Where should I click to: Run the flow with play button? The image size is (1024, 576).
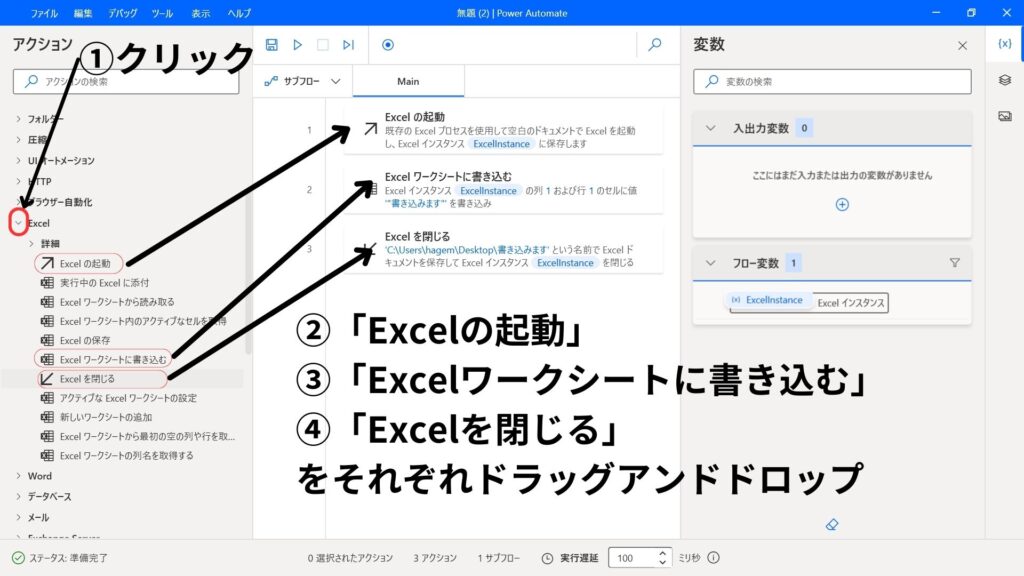pyautogui.click(x=297, y=44)
